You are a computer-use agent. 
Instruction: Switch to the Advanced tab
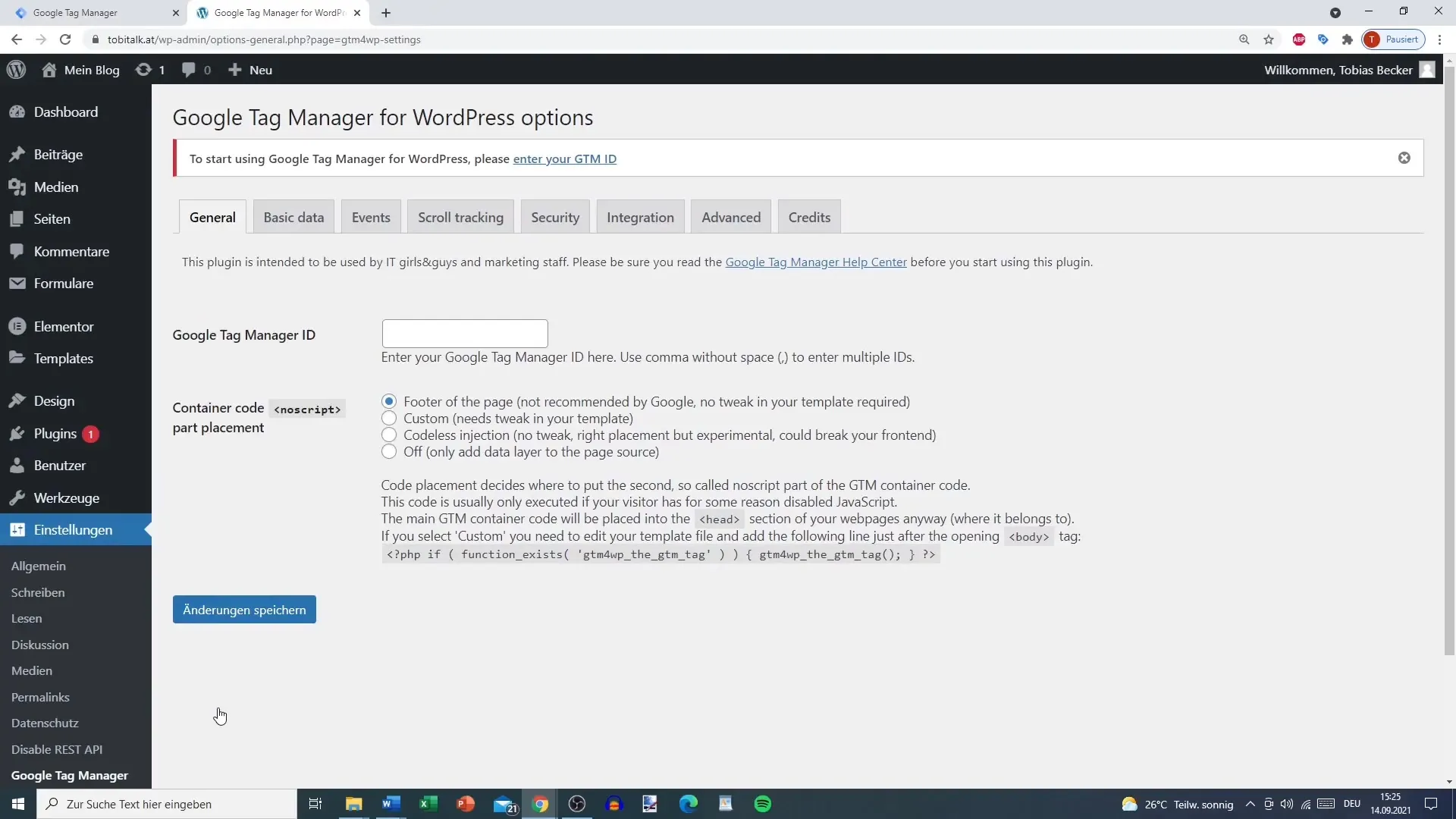[x=731, y=217]
